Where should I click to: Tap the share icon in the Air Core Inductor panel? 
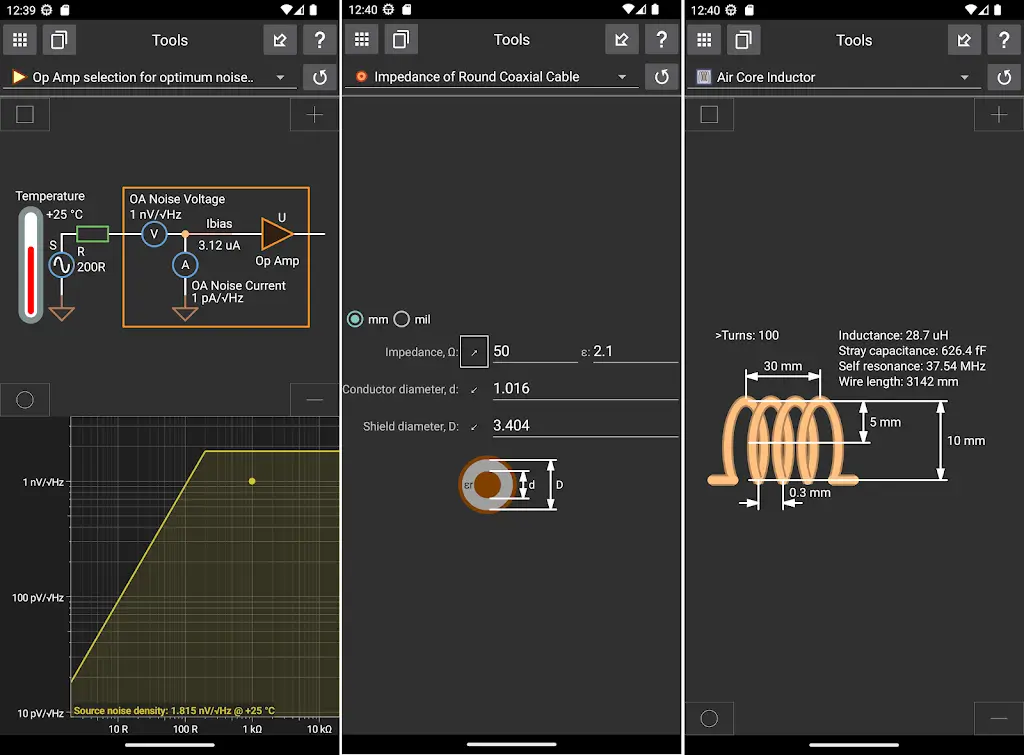[x=964, y=40]
